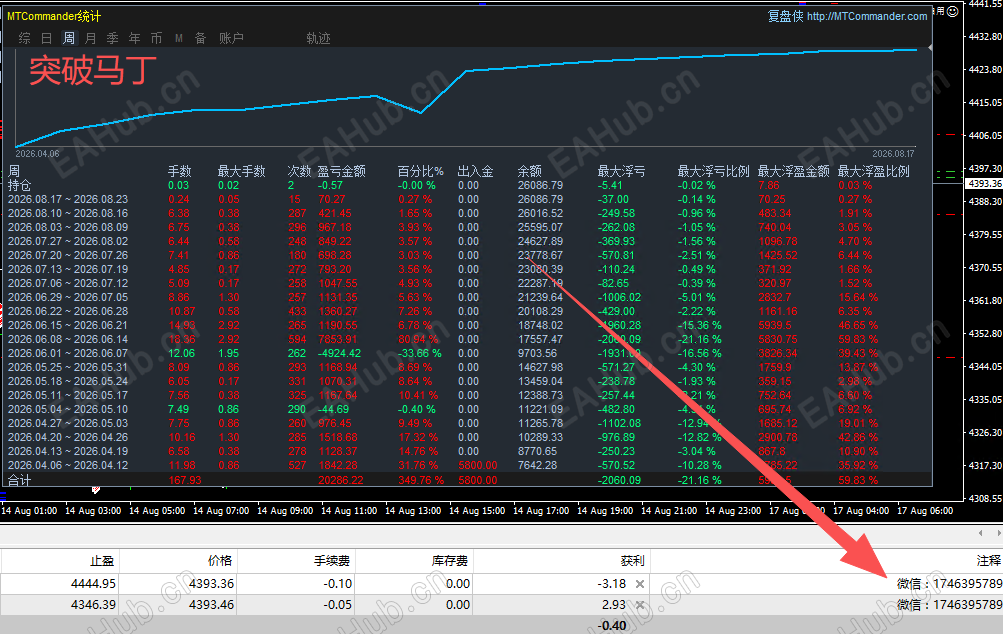Screen dimensions: 1003x634
Task: Click the 盈亏金额 column heading
Action: (342, 171)
